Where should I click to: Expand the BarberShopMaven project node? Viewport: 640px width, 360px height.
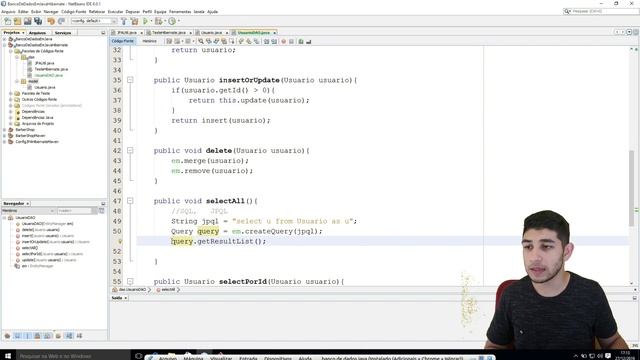[x=4, y=136]
